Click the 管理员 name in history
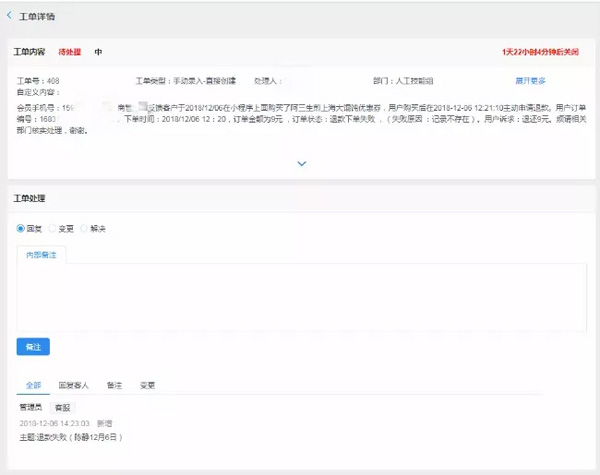This screenshot has width=600, height=475. 30,408
